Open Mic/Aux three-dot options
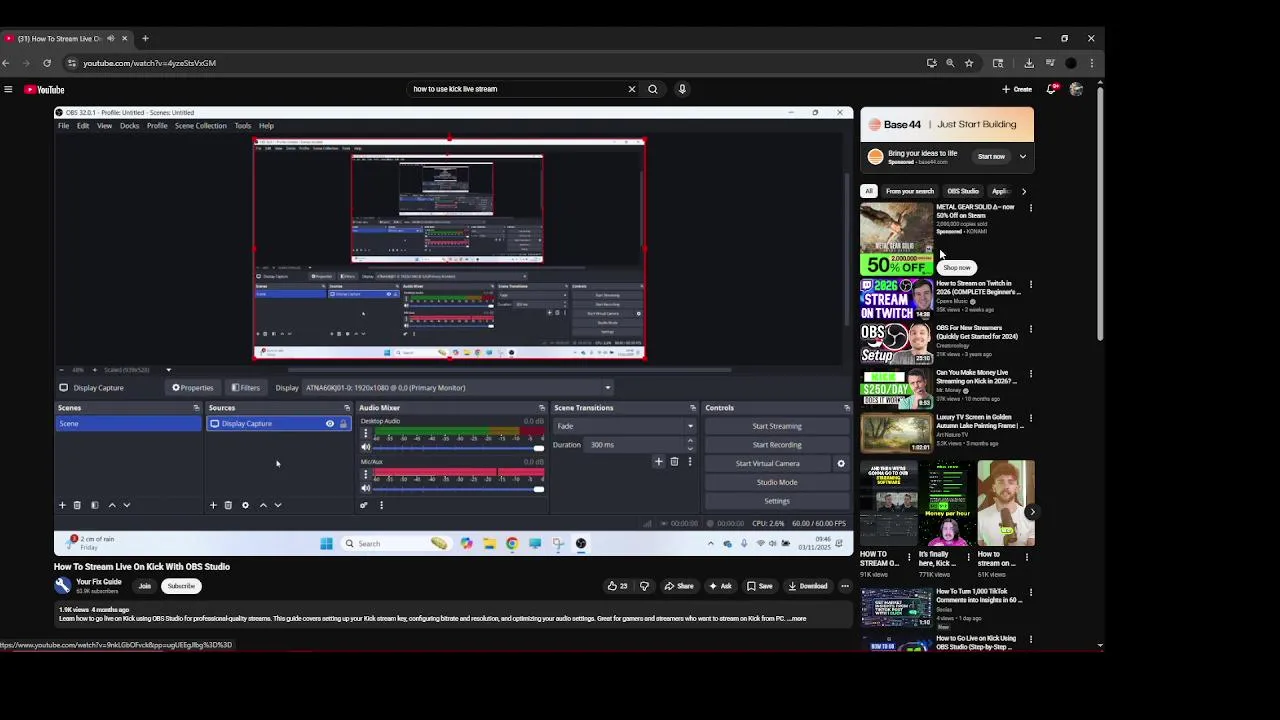Image resolution: width=1280 pixels, height=720 pixels. click(x=365, y=474)
